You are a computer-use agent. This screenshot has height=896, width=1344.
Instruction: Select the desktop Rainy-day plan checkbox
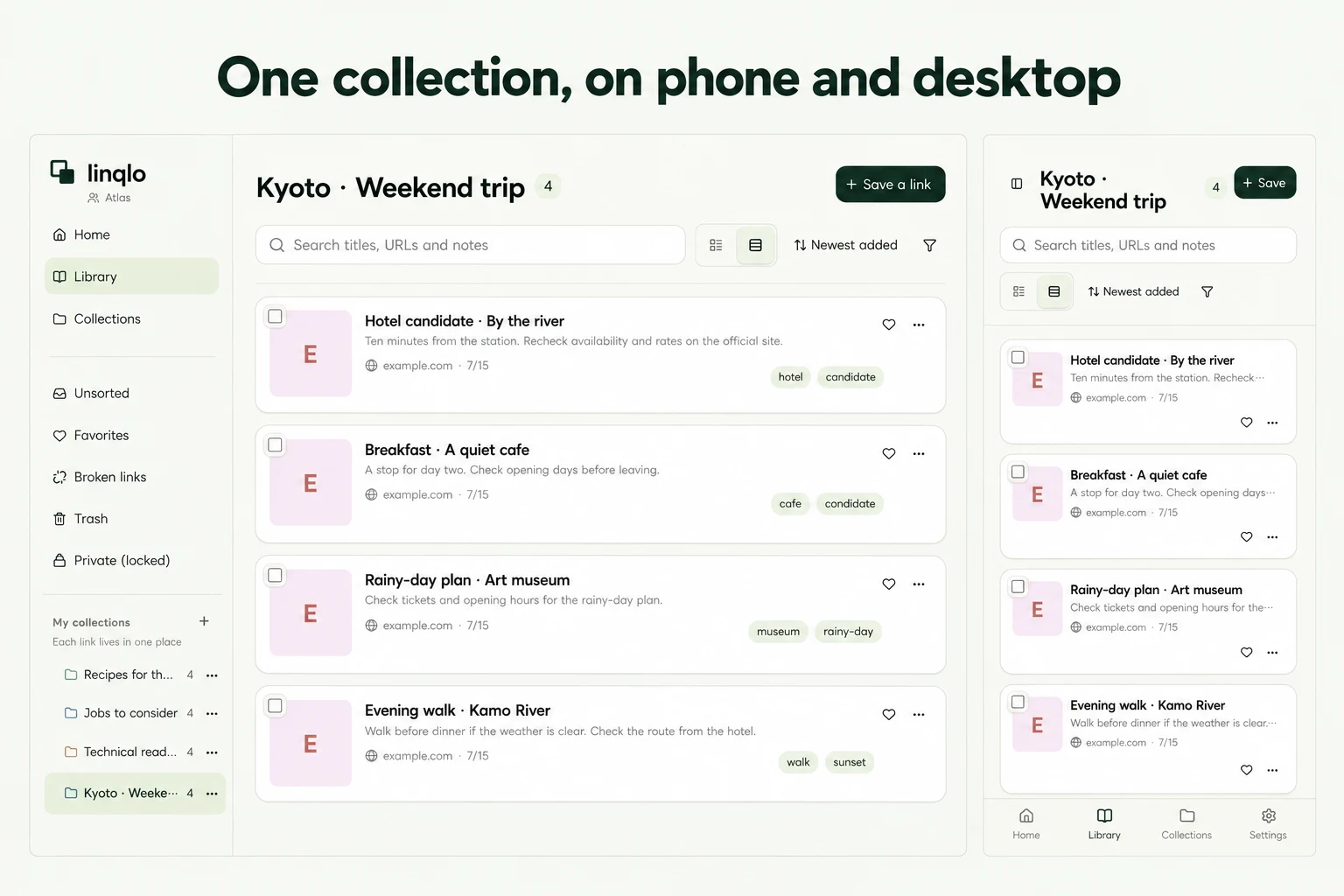pyautogui.click(x=275, y=575)
